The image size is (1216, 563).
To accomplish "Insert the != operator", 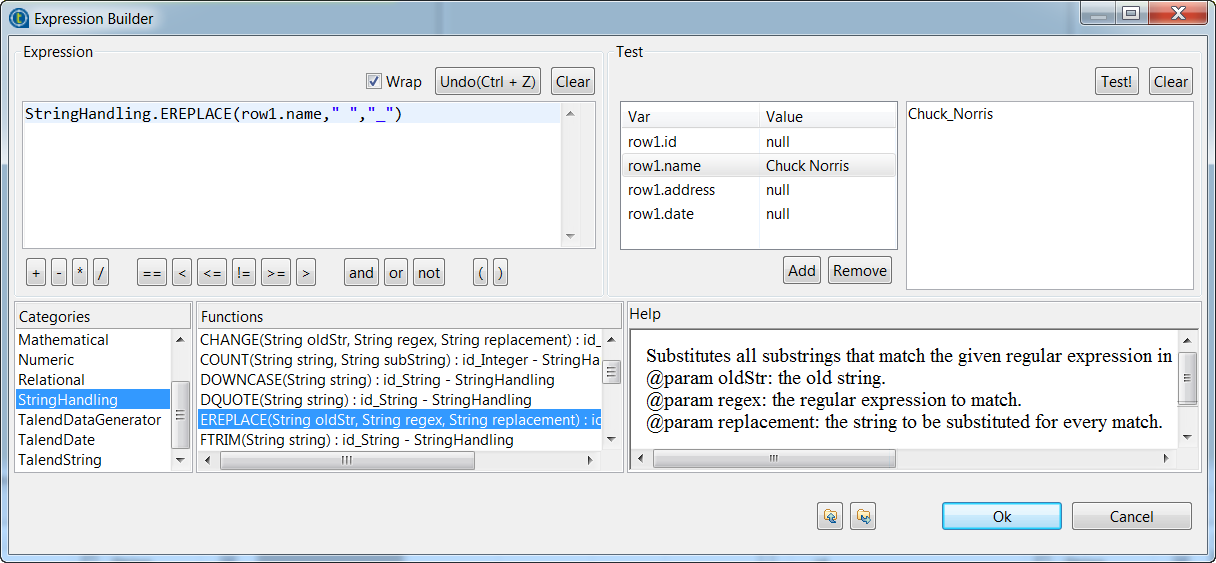I will tap(243, 272).
